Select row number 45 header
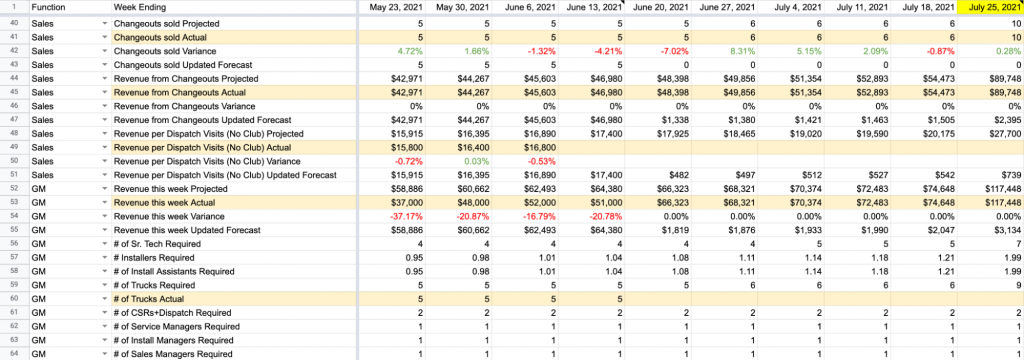1024x360 pixels. [14, 93]
